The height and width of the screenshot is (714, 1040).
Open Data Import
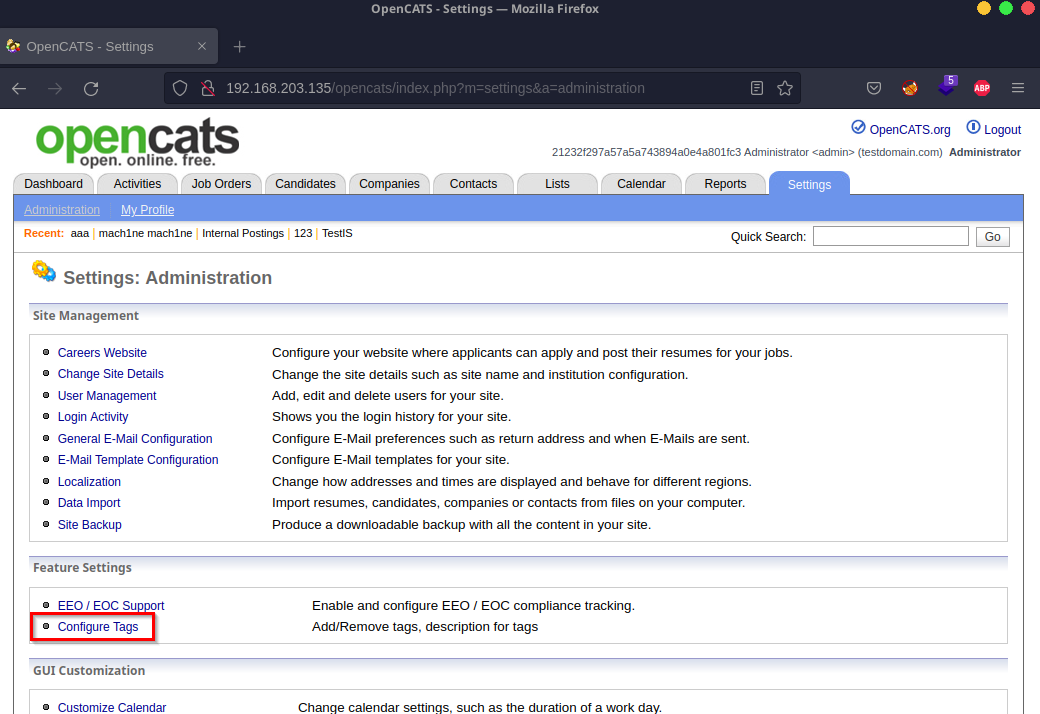tap(89, 503)
